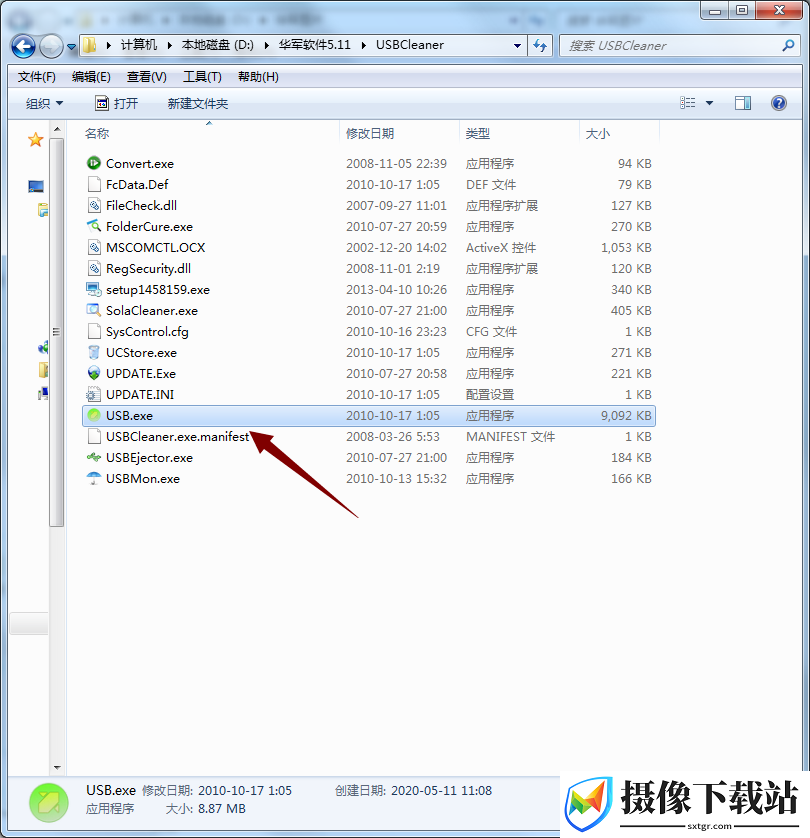Open the 查看(V) menu
Screen dimensions: 810x838
146,77
